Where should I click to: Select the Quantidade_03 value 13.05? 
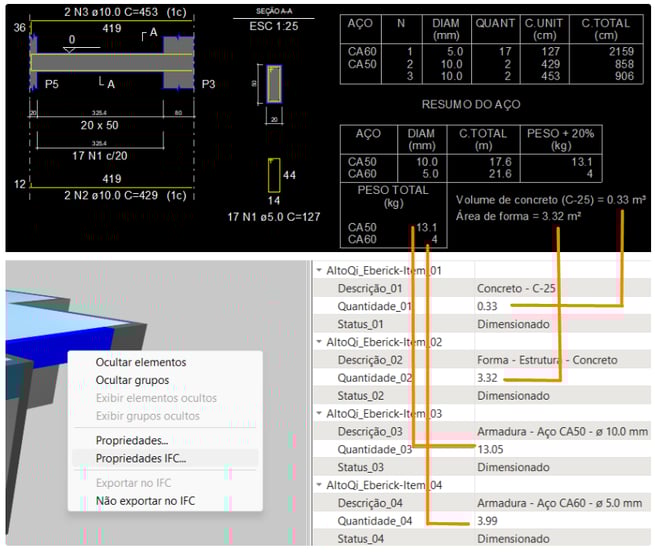coord(491,450)
